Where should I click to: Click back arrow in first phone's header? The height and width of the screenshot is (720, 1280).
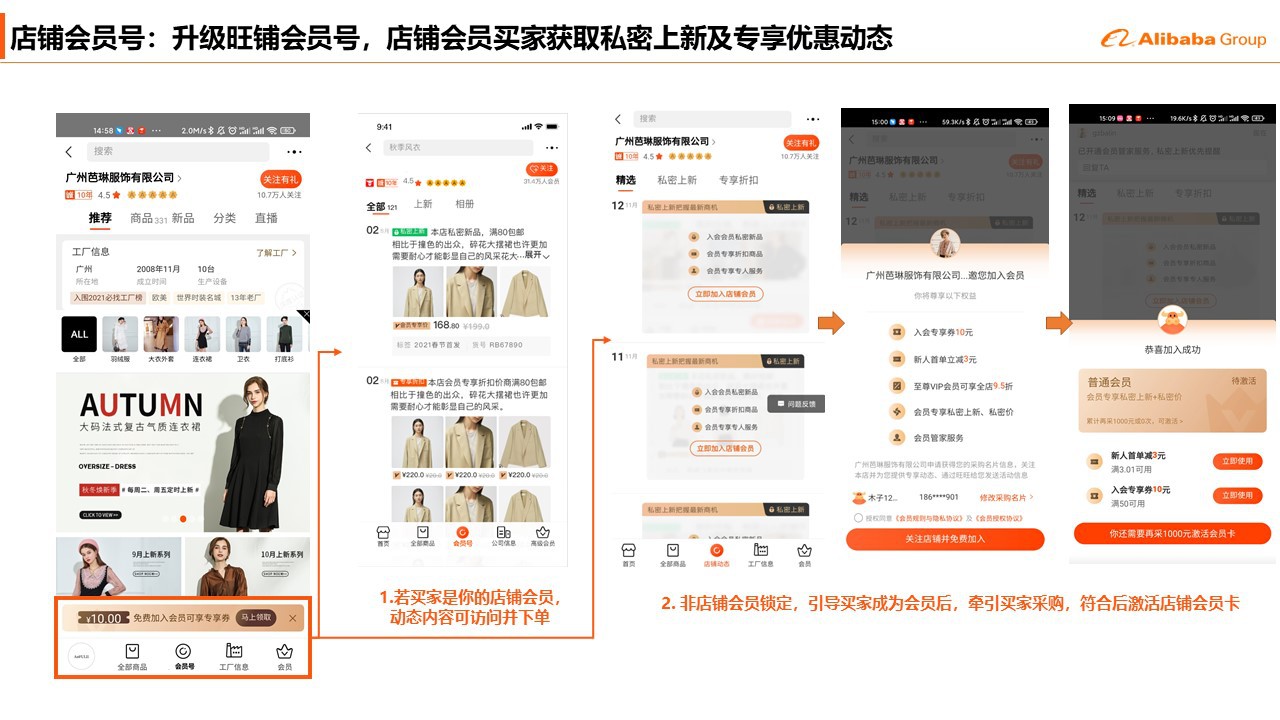(x=69, y=152)
